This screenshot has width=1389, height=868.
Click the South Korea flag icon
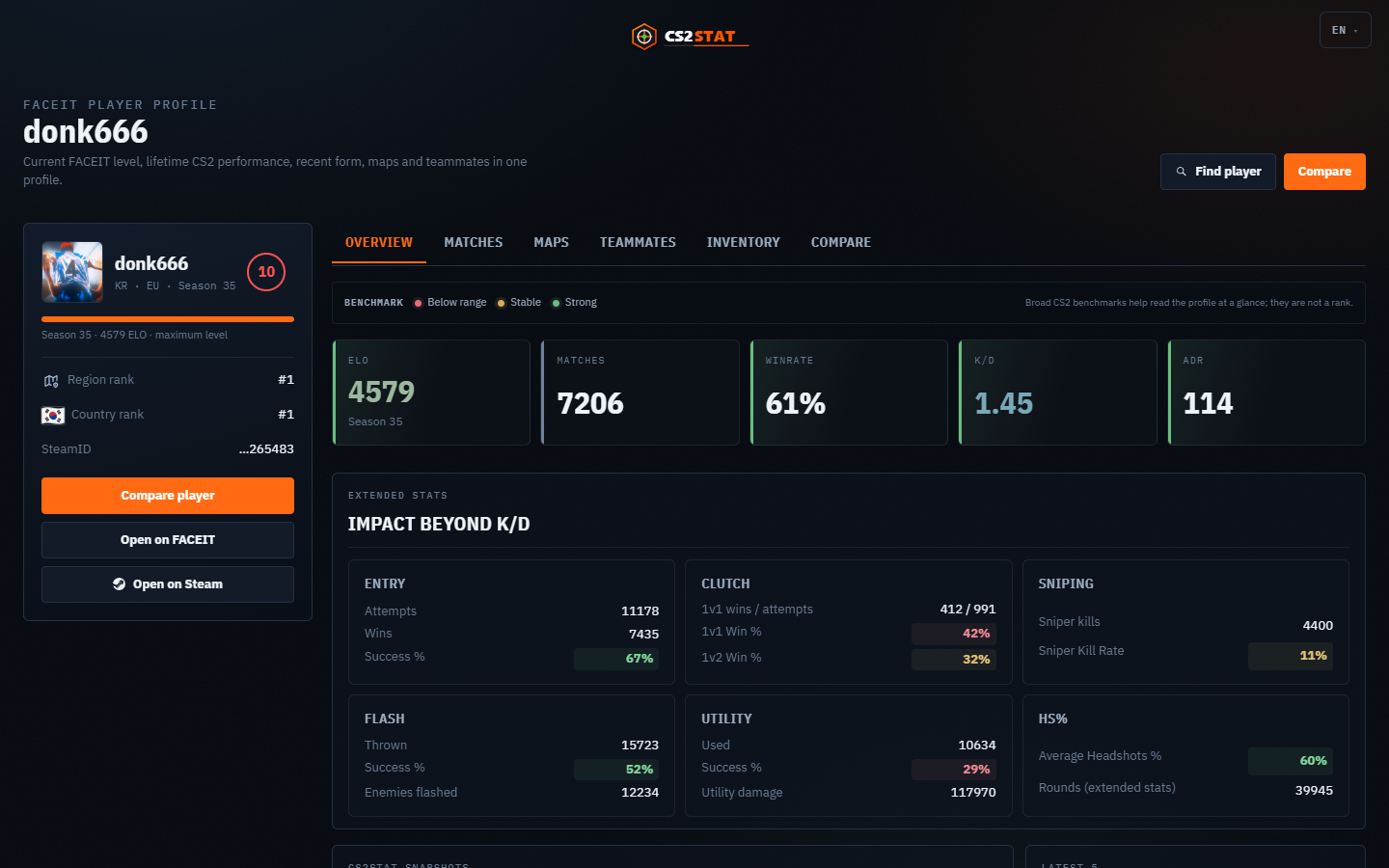53,416
